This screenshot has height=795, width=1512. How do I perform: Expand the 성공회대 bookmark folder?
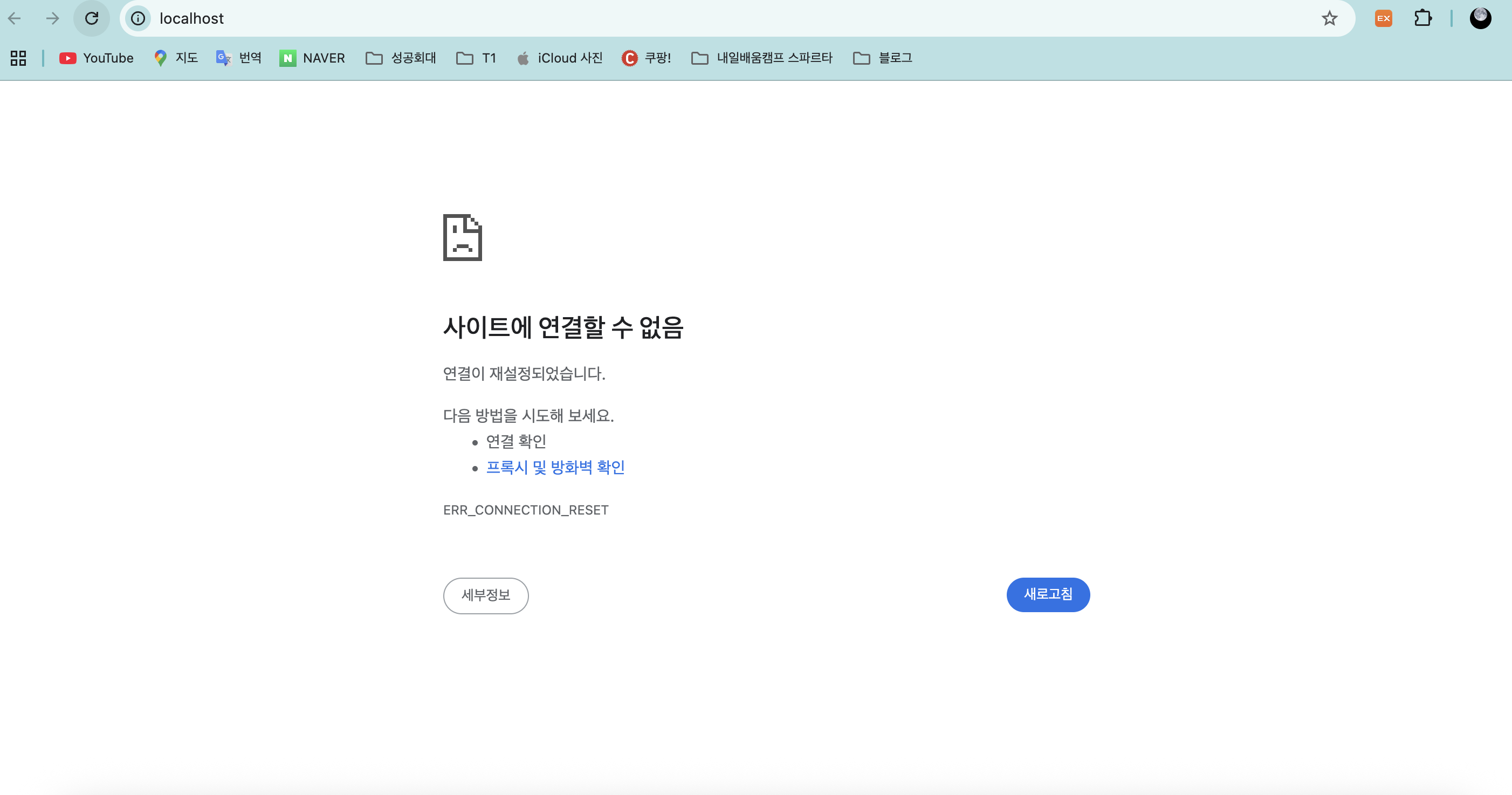401,58
